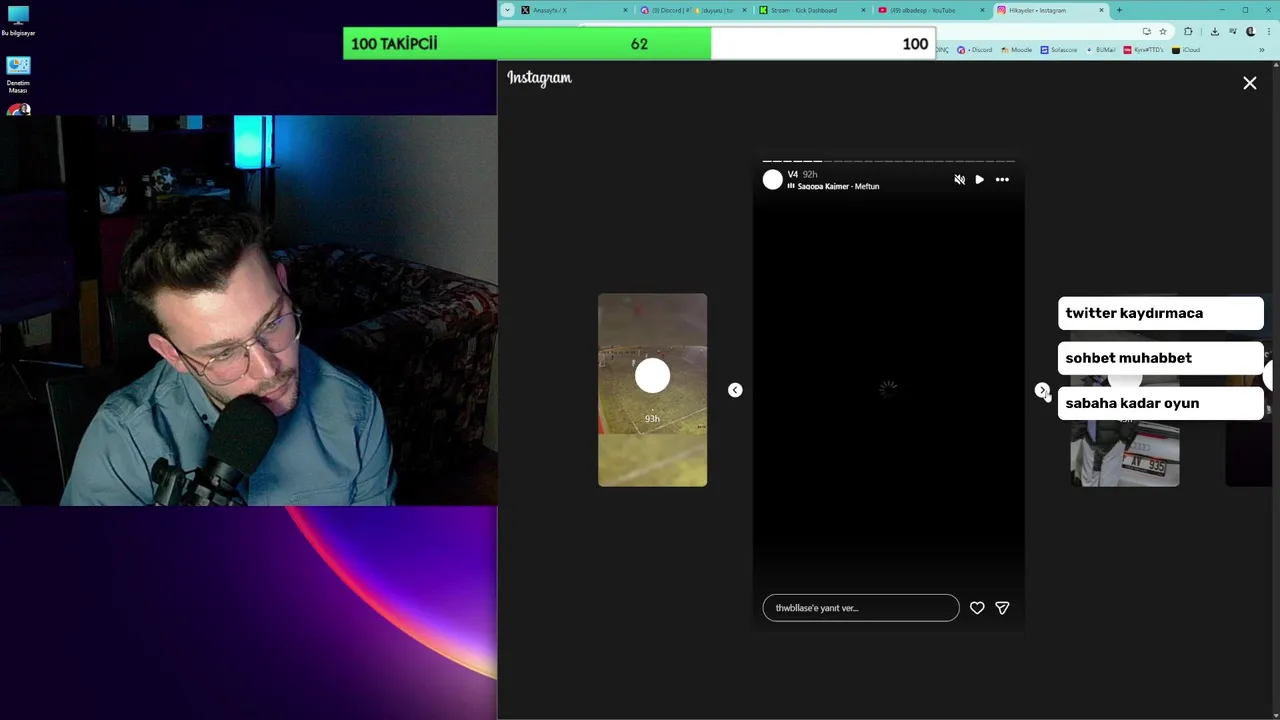Open a new browser tab
1280x720 pixels.
1119,10
